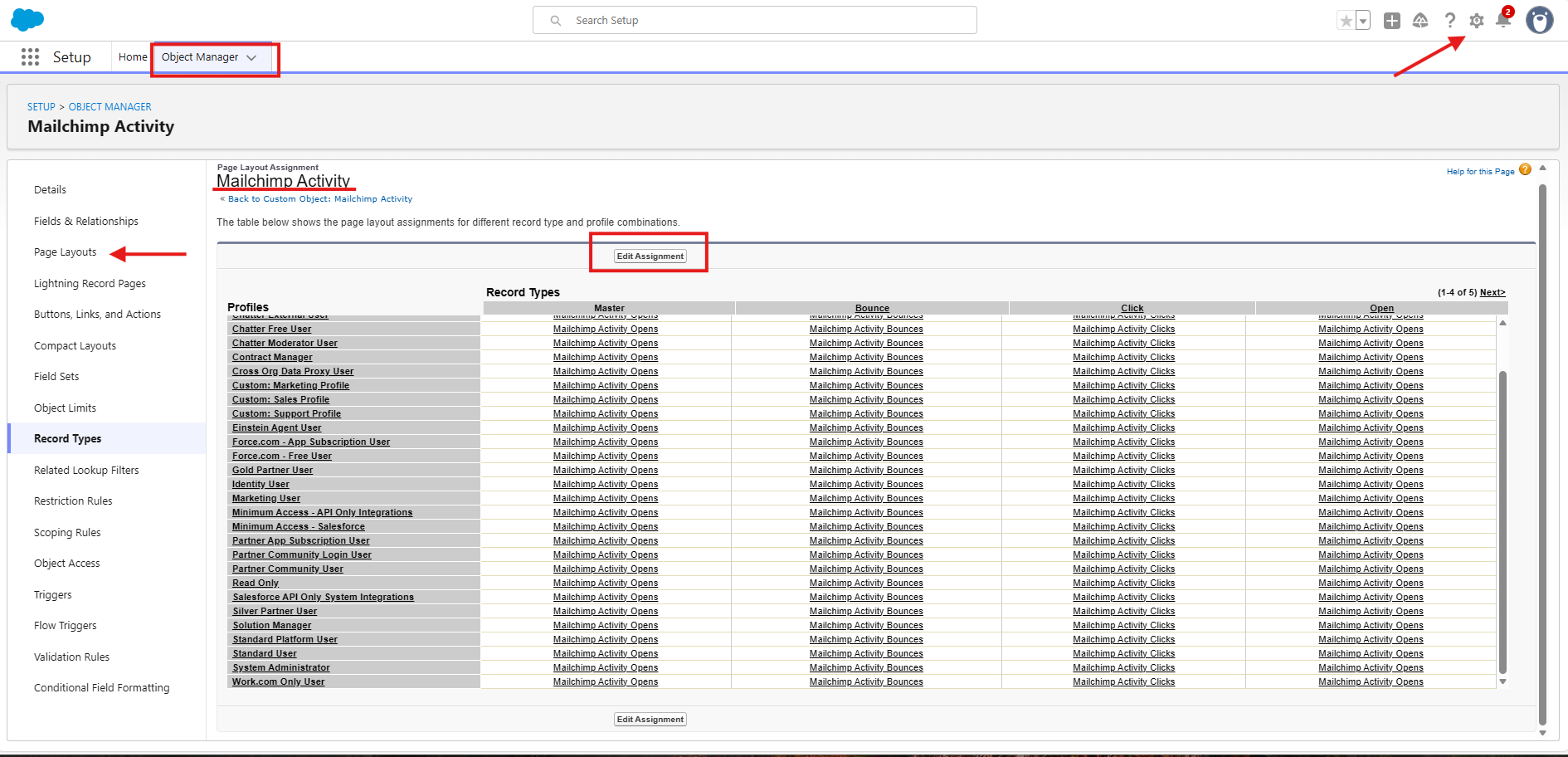
Task: Open the Object Manager tab
Action: [x=200, y=57]
